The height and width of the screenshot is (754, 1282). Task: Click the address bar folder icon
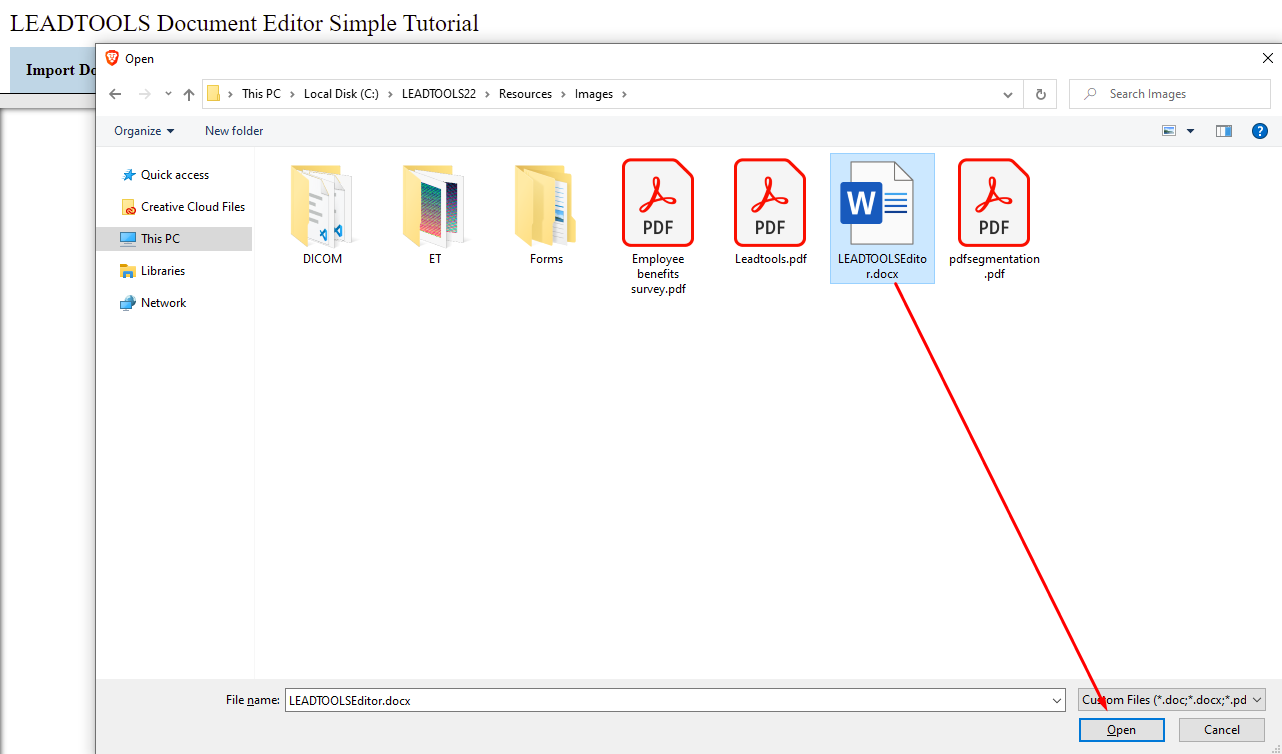tap(213, 94)
